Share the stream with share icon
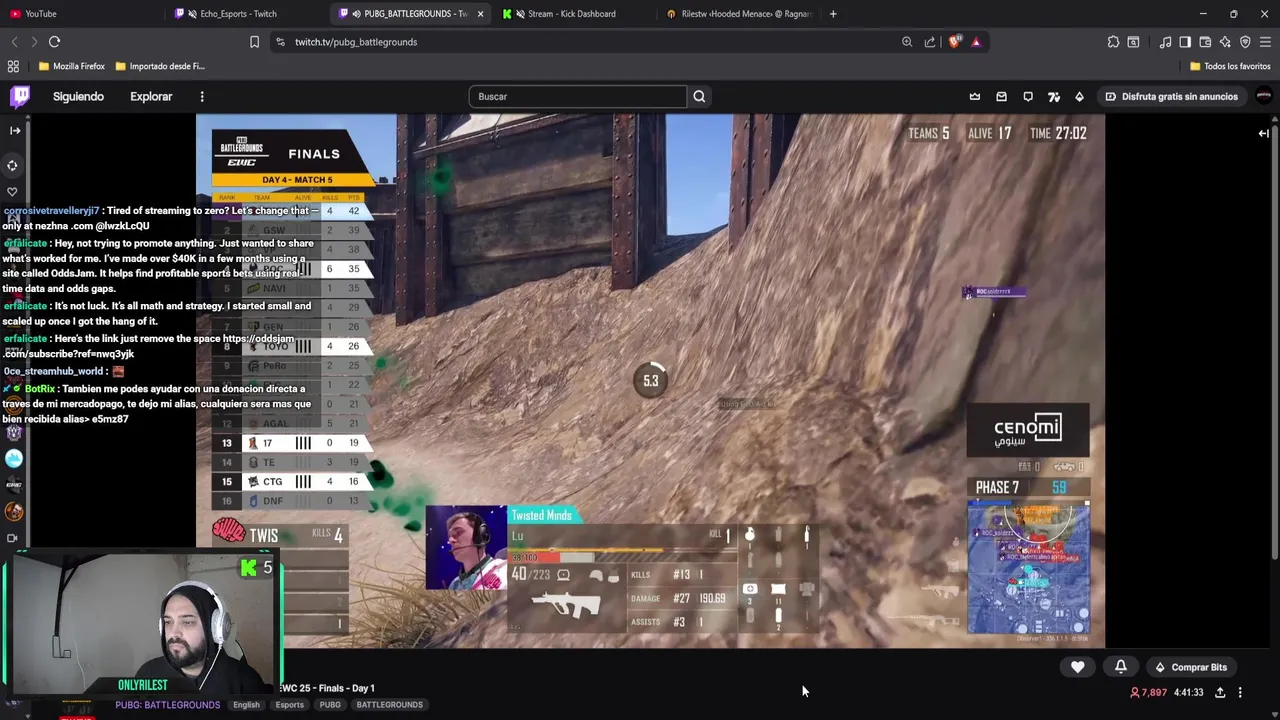 click(1220, 692)
